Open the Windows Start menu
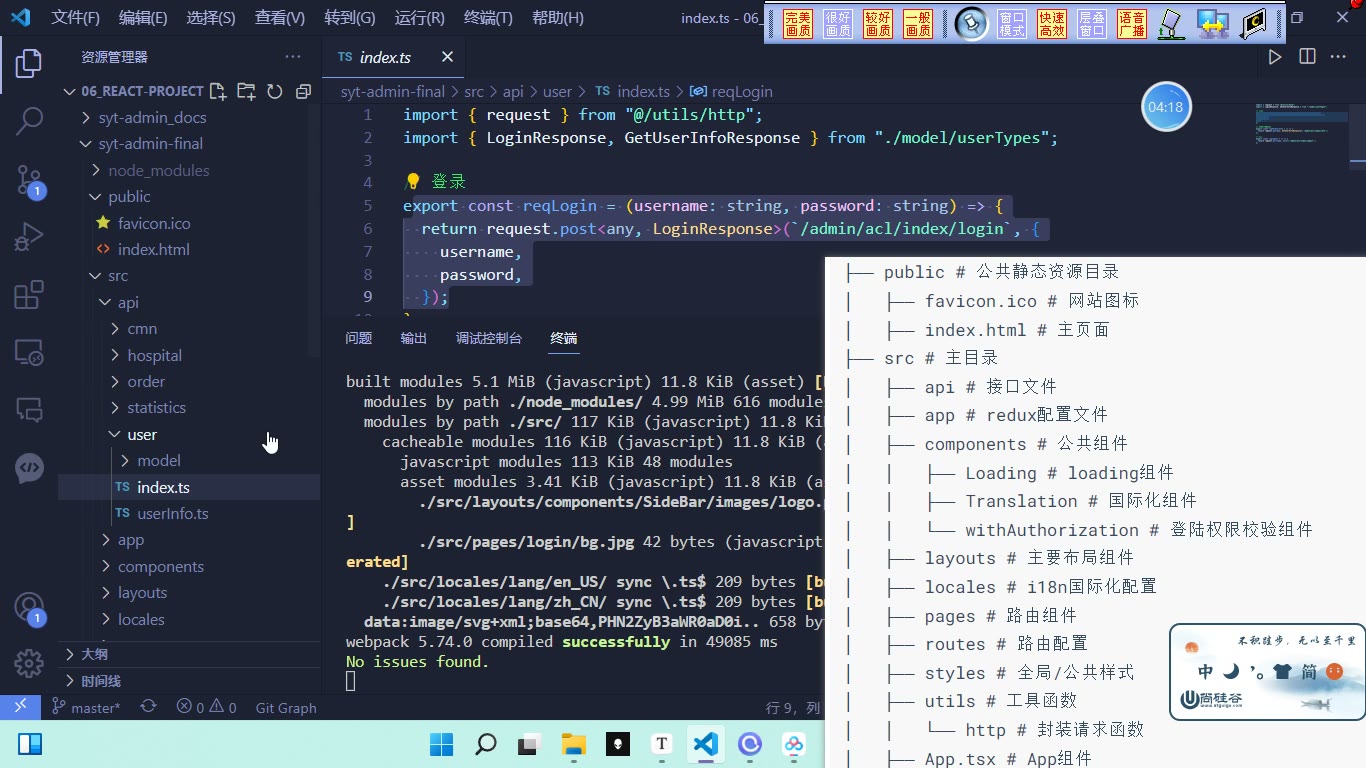The image size is (1366, 768). [441, 744]
